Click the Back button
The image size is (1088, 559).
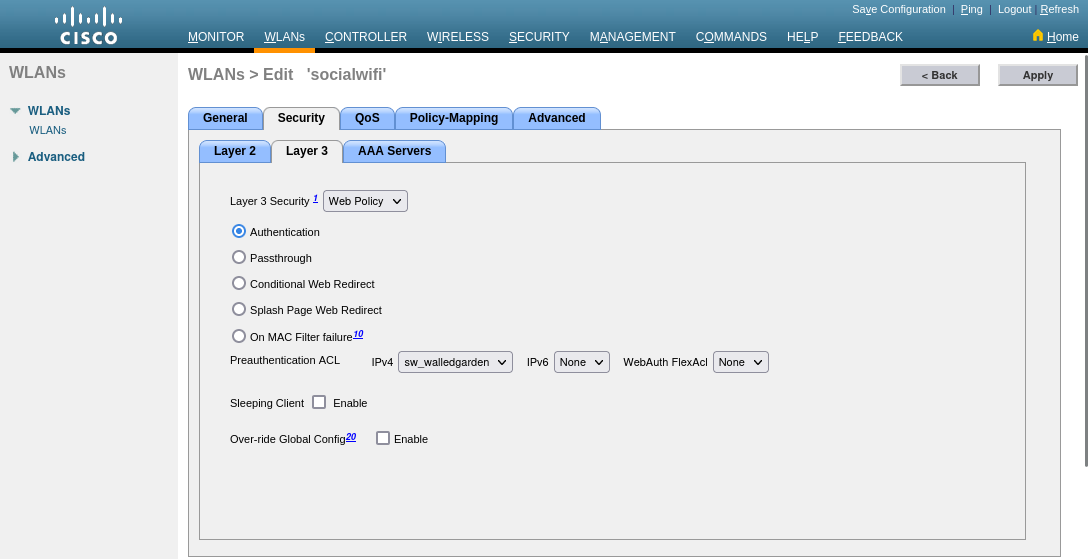coord(939,75)
